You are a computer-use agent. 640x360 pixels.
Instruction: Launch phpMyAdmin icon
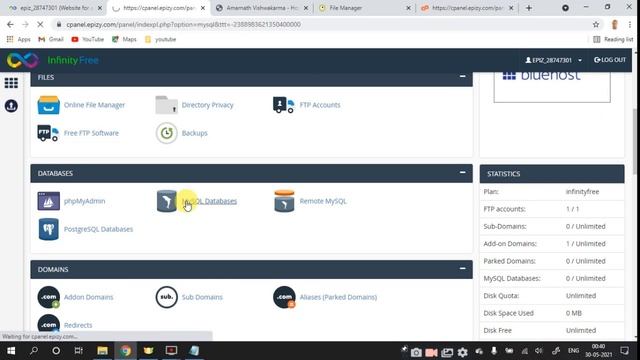point(49,201)
